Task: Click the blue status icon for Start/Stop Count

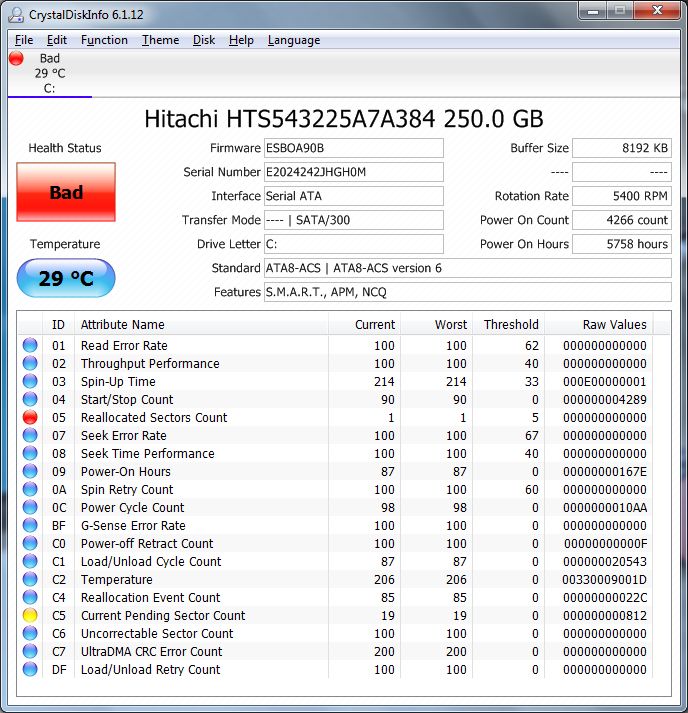Action: (30, 399)
